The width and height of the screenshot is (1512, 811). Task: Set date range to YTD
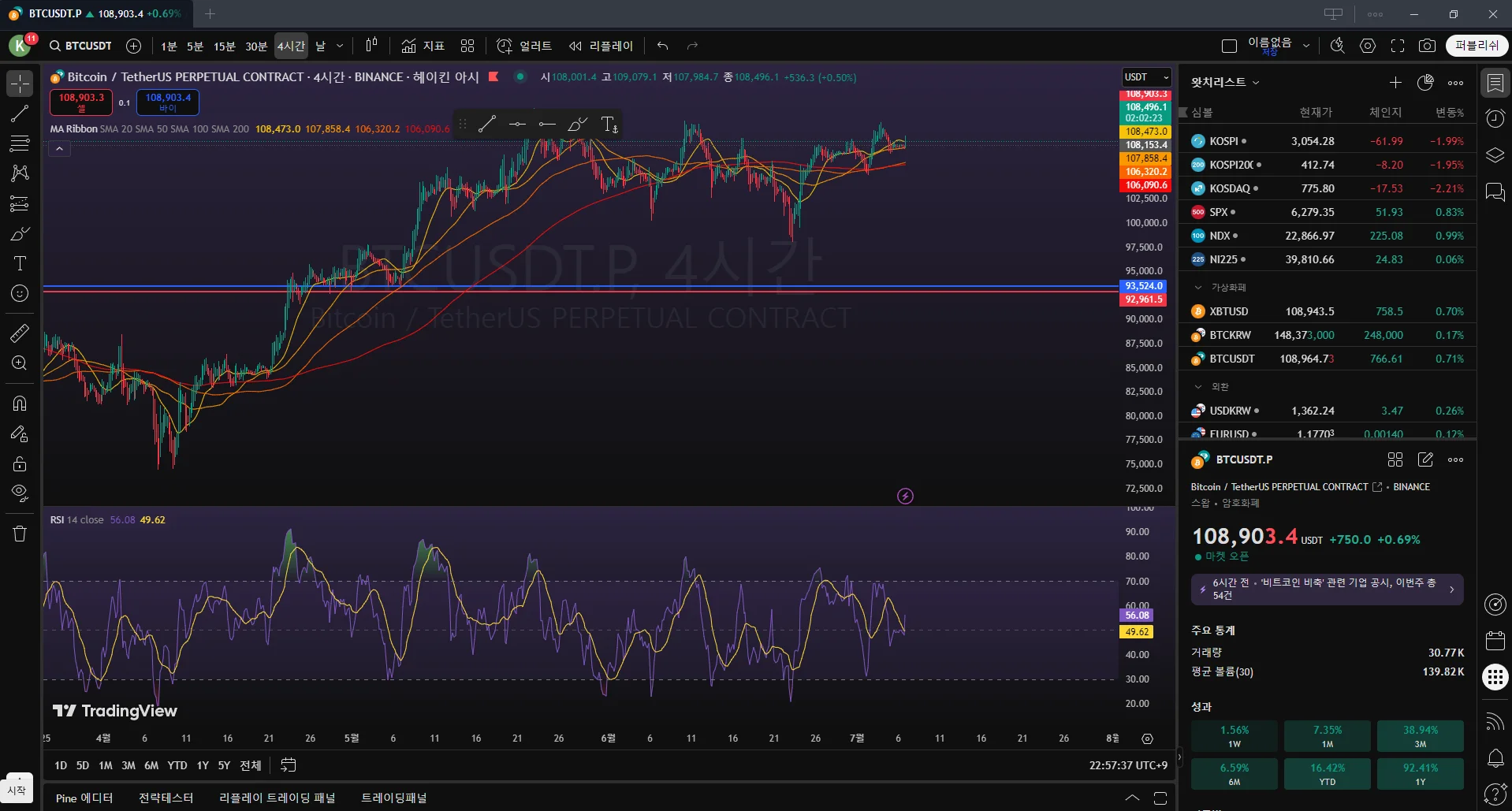tap(177, 765)
